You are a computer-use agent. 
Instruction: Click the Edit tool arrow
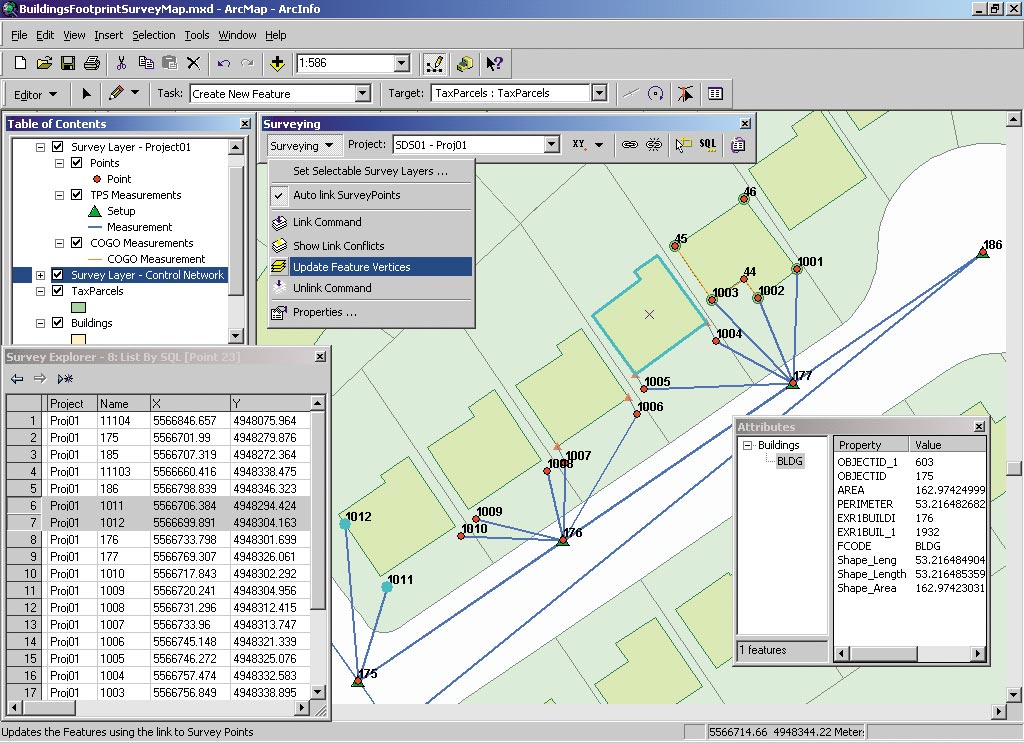click(x=86, y=93)
